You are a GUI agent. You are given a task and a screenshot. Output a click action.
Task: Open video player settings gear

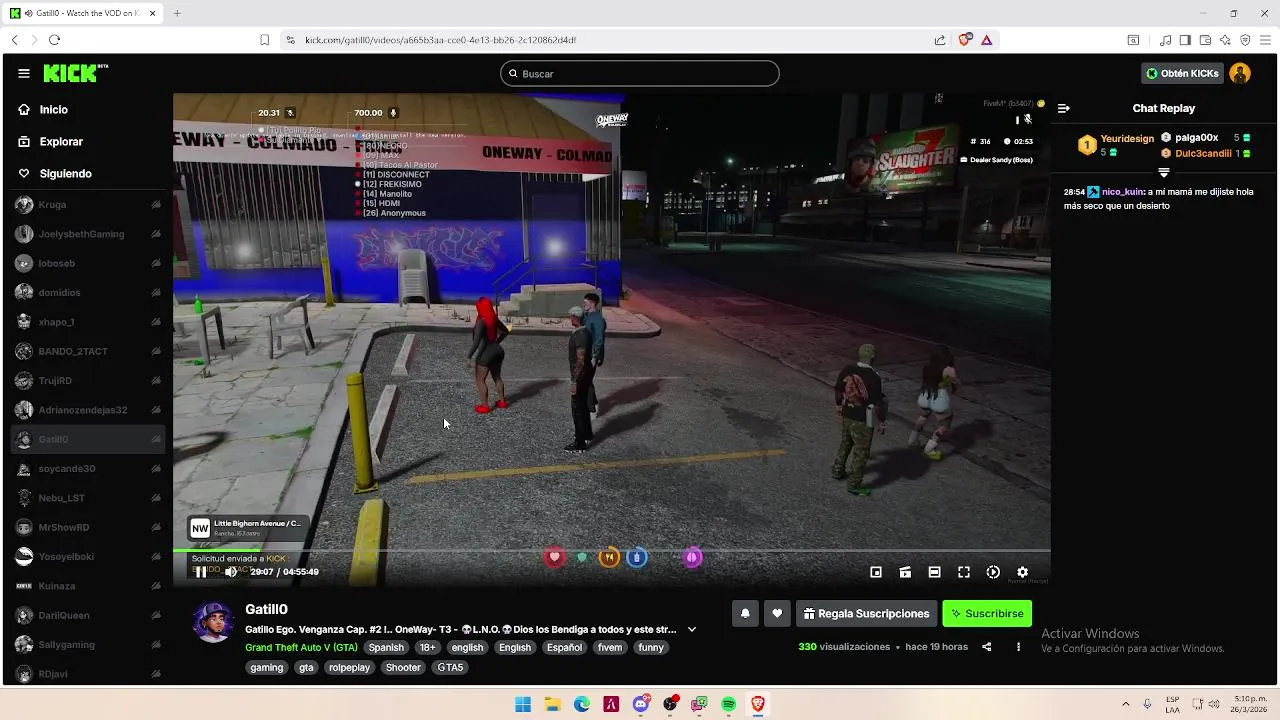[1022, 572]
